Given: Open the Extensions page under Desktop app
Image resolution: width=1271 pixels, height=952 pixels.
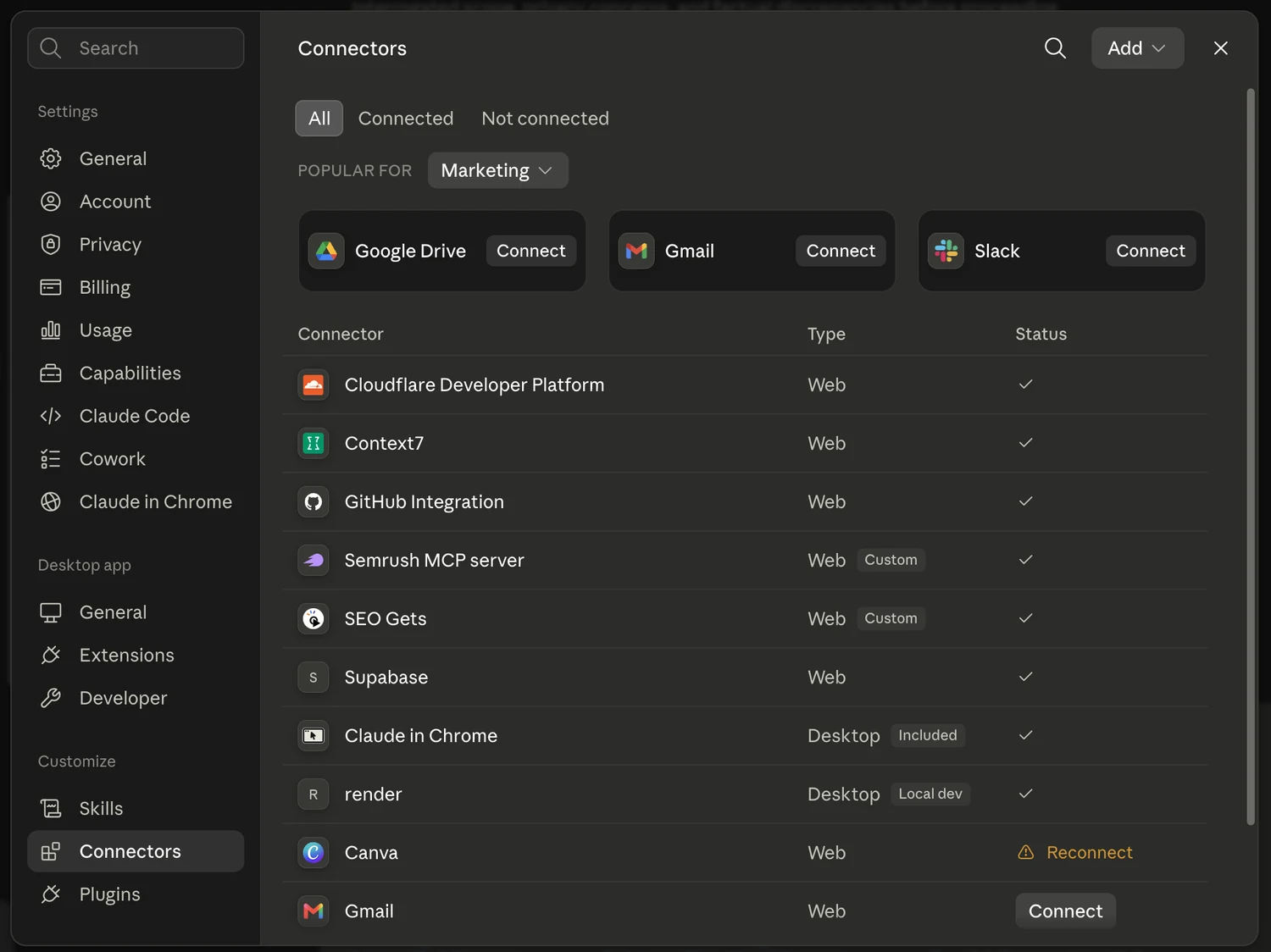Looking at the screenshot, I should [136, 655].
